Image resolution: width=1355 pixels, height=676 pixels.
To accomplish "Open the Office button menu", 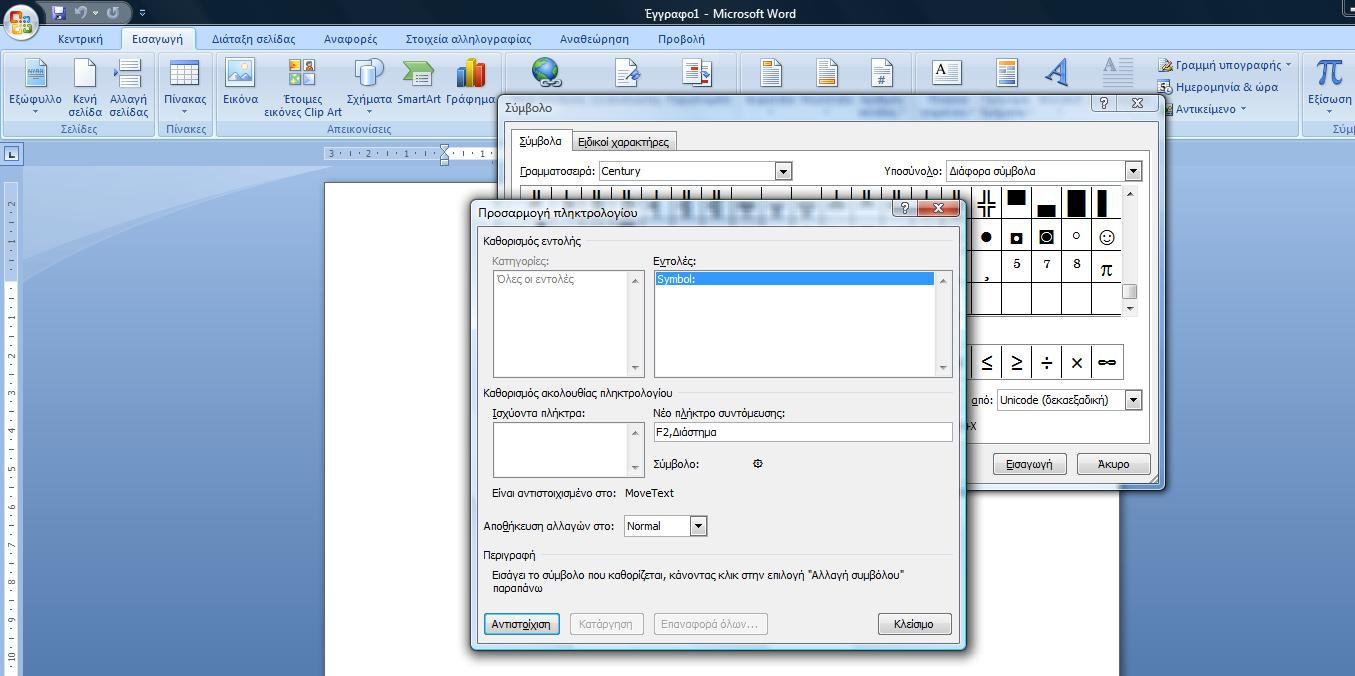I will 20,20.
